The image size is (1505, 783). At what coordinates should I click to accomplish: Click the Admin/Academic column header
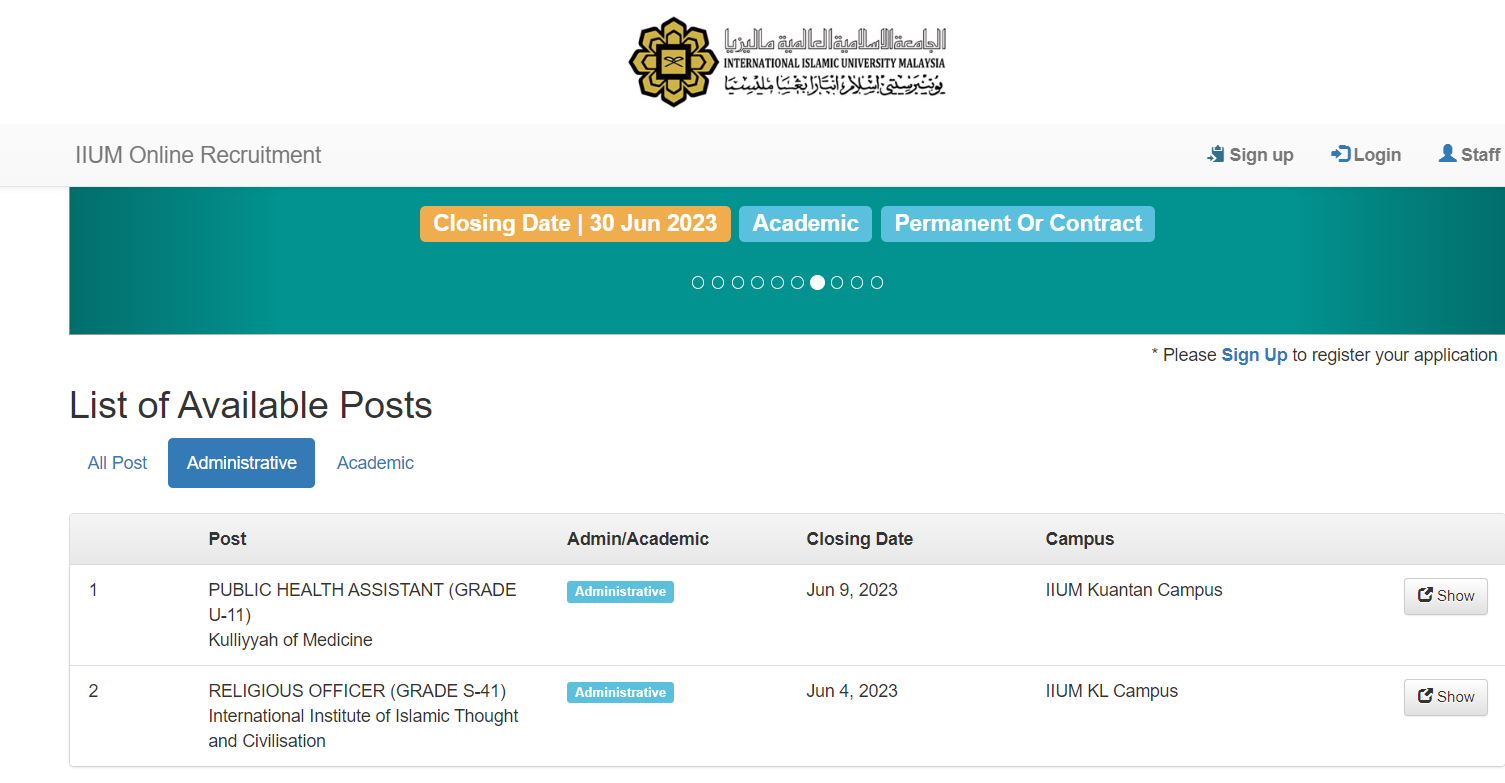(638, 539)
